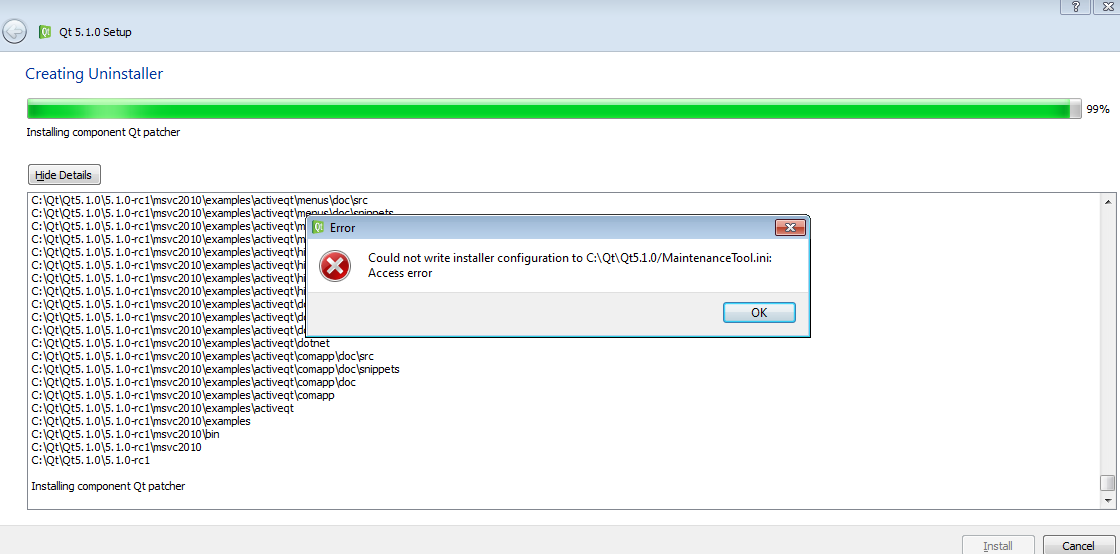Click the question mark help button
The height and width of the screenshot is (554, 1120).
click(x=1075, y=6)
